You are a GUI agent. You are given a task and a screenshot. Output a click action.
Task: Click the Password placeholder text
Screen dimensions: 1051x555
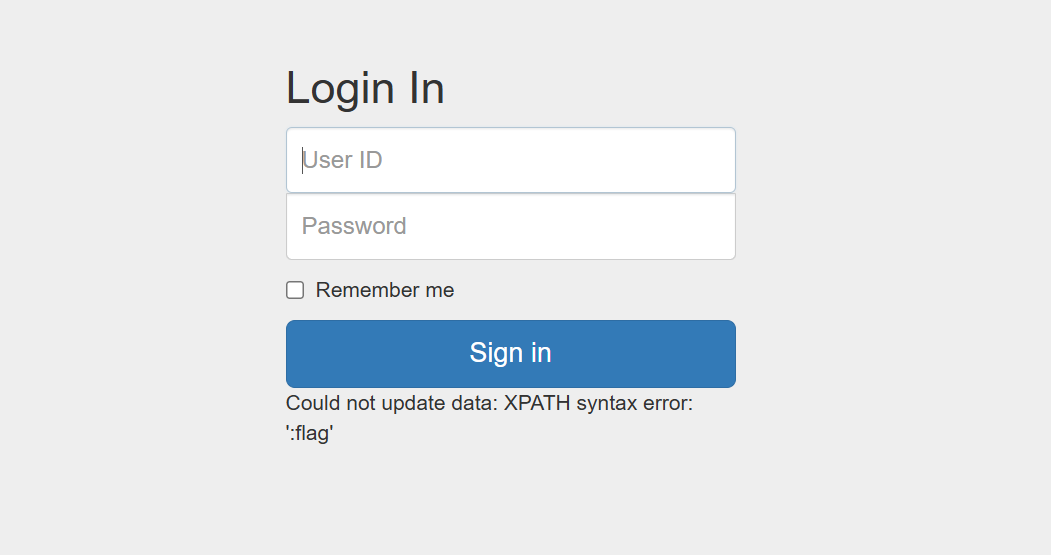(354, 226)
